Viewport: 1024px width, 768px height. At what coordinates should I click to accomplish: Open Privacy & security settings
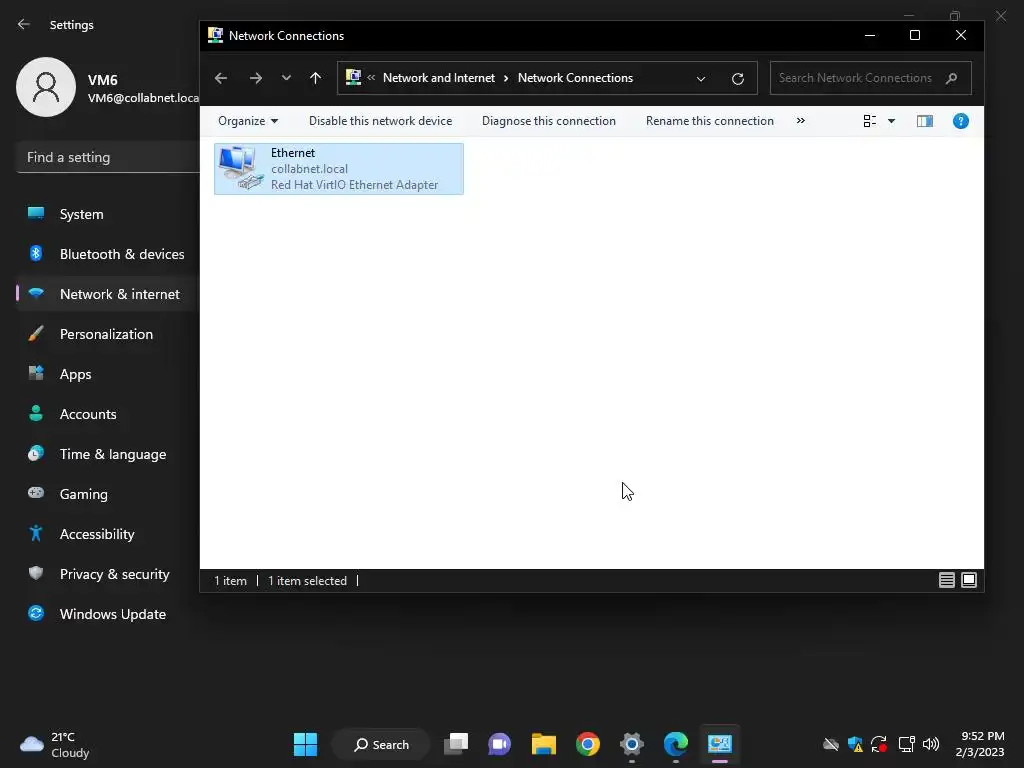108,574
